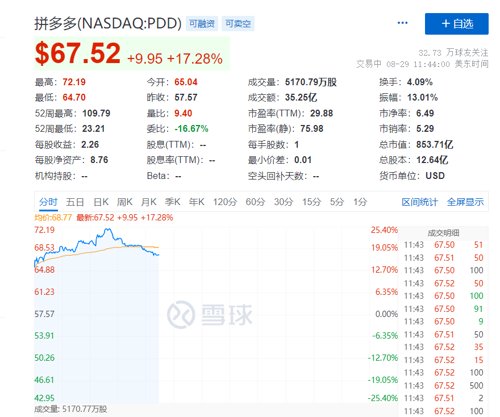500x417 pixels.
Task: Select the 15分 chart interval
Action: 311,202
